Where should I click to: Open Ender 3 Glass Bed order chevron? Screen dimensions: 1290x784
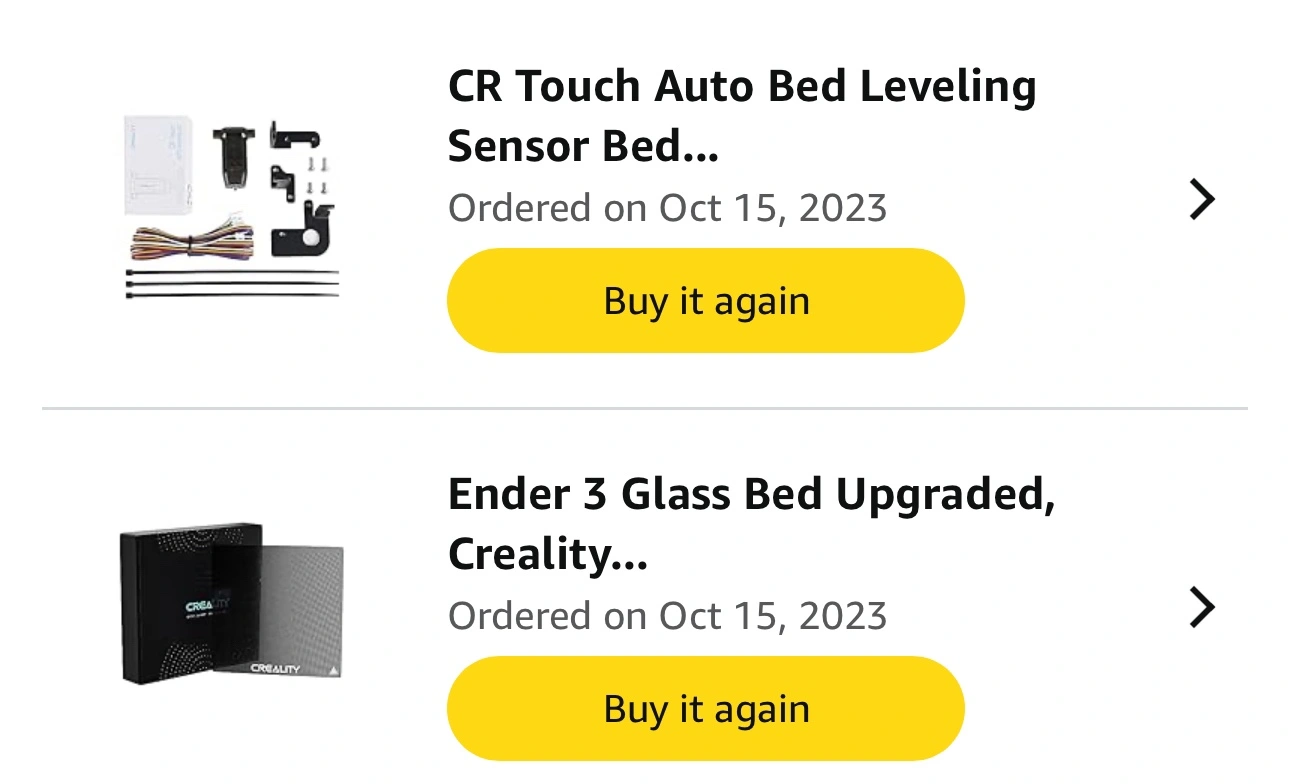pos(1201,607)
